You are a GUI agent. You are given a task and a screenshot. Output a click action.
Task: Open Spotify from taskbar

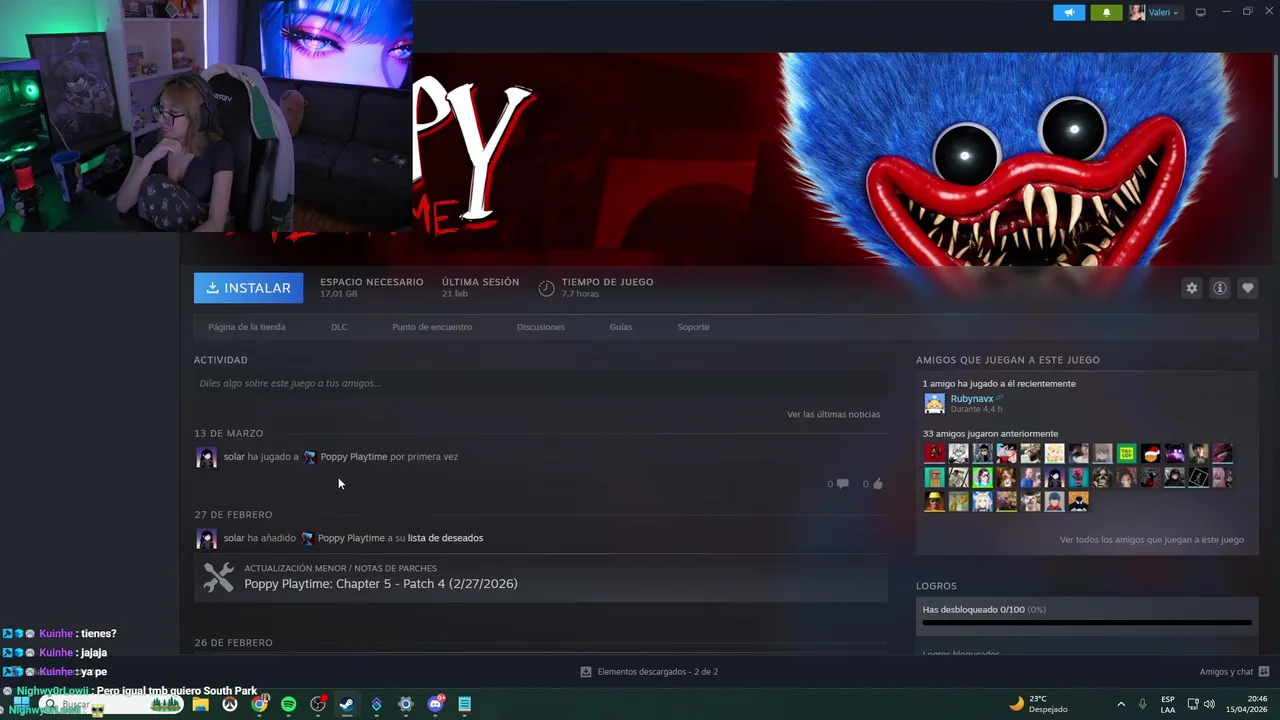point(289,704)
